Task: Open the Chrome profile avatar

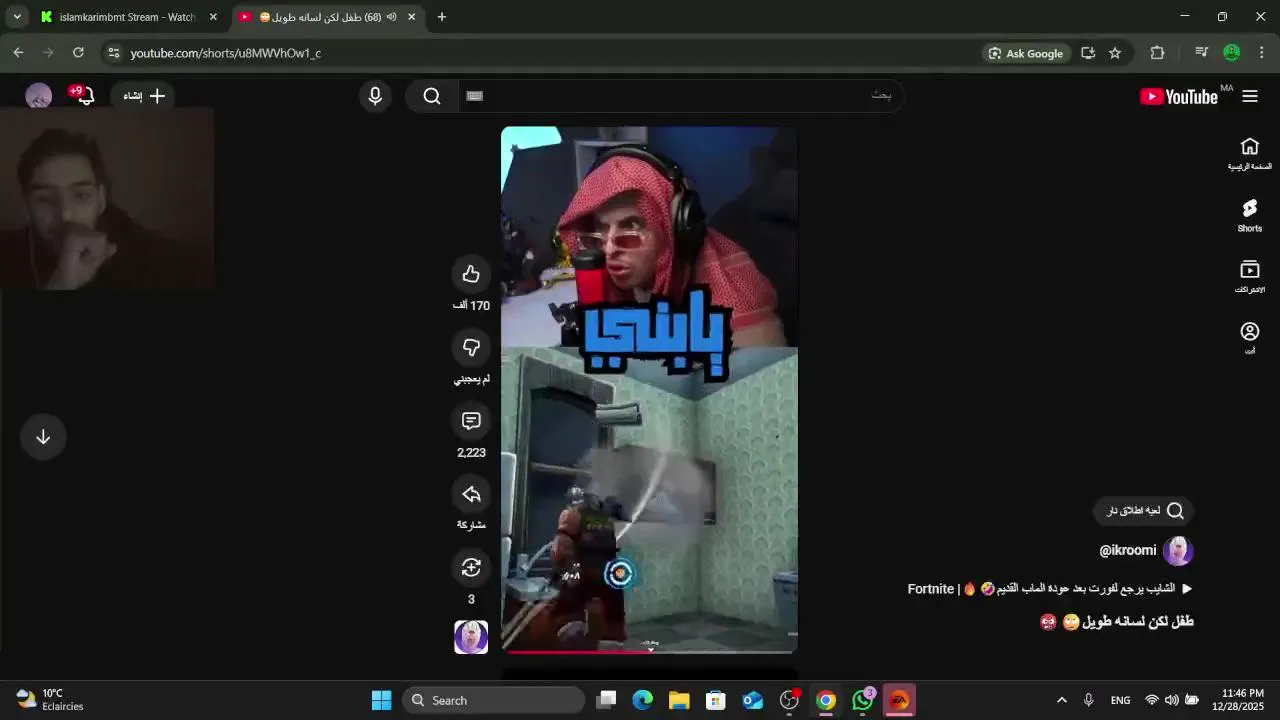Action: (x=1232, y=53)
